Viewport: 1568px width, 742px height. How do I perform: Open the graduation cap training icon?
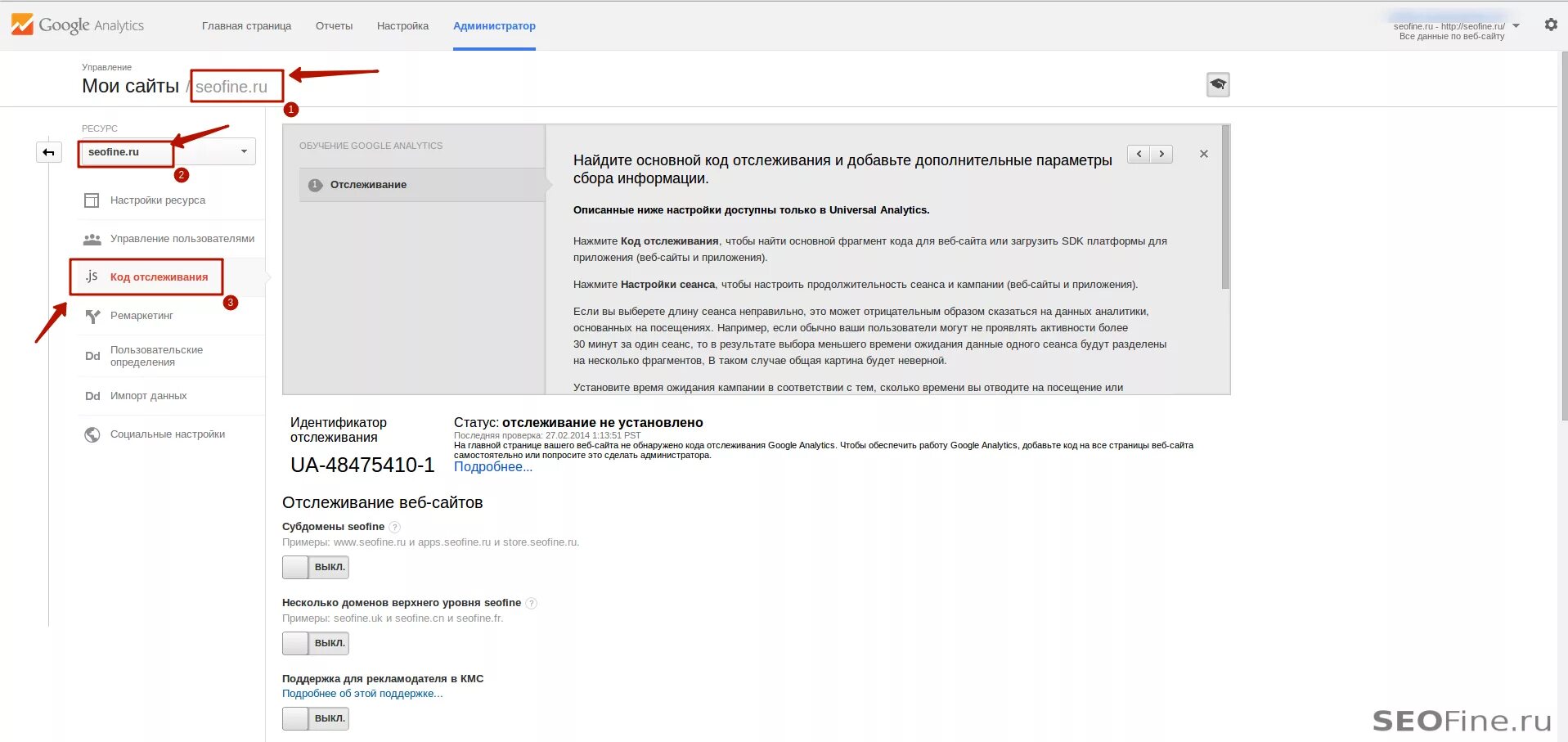(x=1218, y=84)
